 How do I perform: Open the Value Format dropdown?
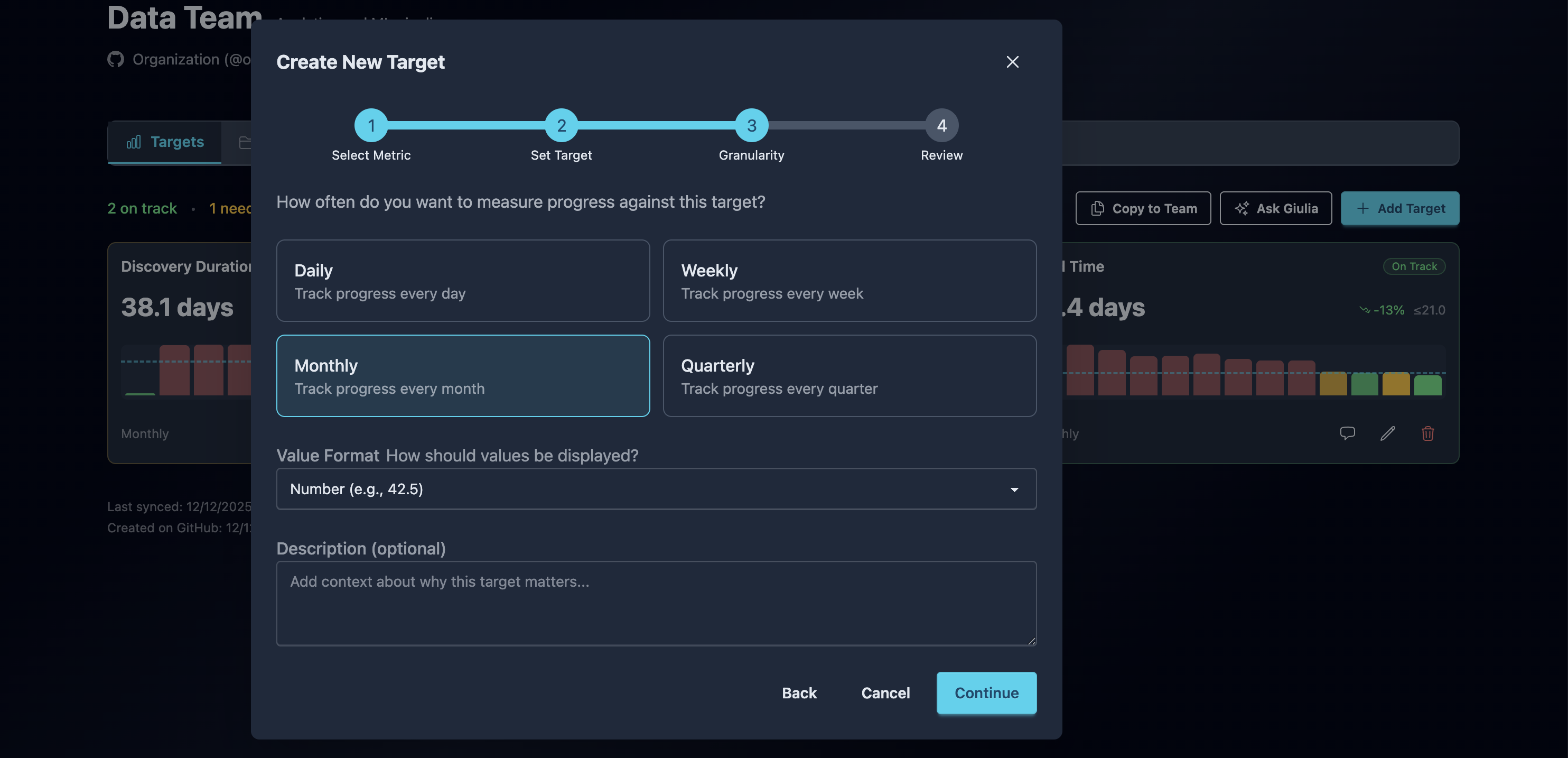(x=656, y=488)
